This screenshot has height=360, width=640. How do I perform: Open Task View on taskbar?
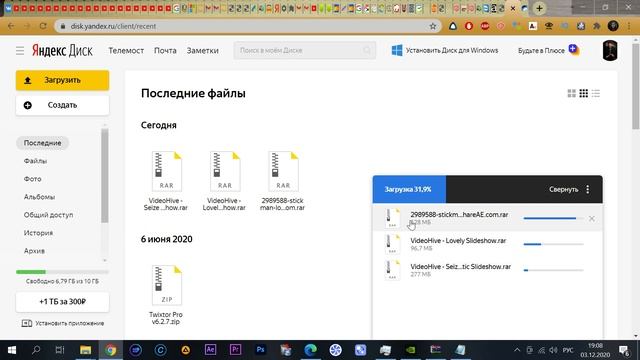coord(60,350)
